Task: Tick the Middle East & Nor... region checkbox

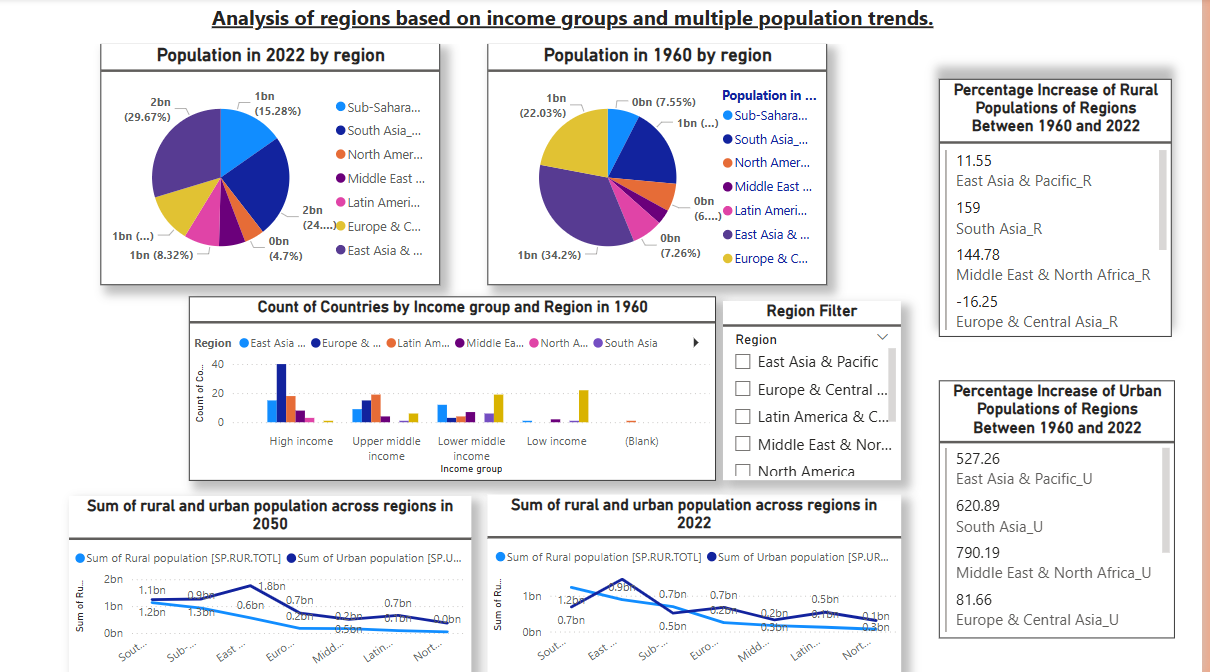Action: click(743, 444)
